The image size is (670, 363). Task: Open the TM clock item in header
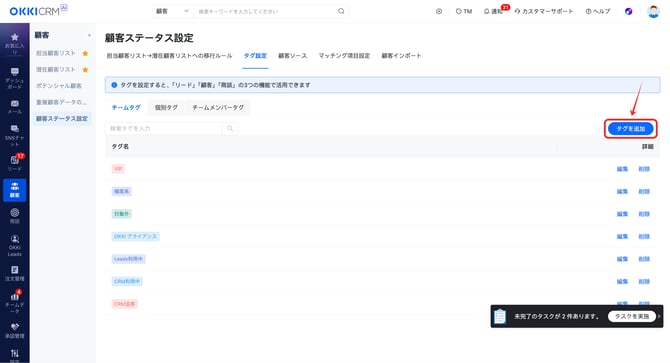464,12
